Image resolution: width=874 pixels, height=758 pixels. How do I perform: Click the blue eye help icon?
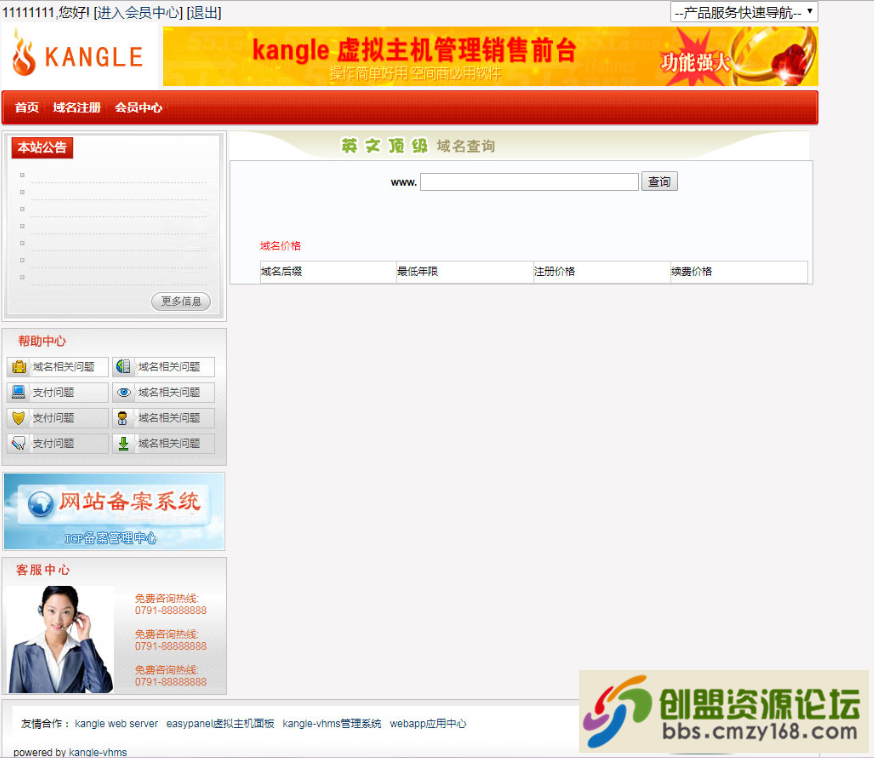point(124,392)
